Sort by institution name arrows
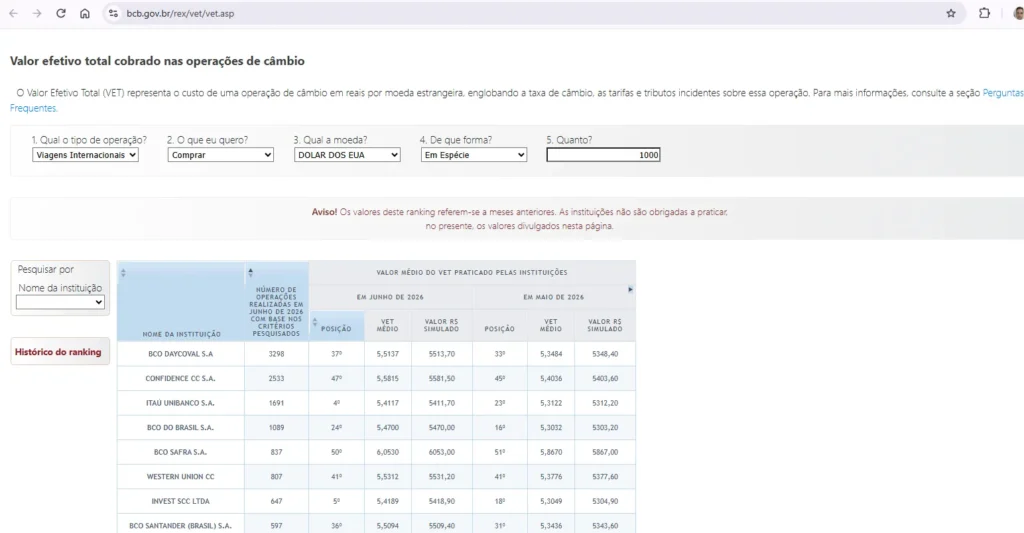This screenshot has height=533, width=1024. tap(123, 272)
